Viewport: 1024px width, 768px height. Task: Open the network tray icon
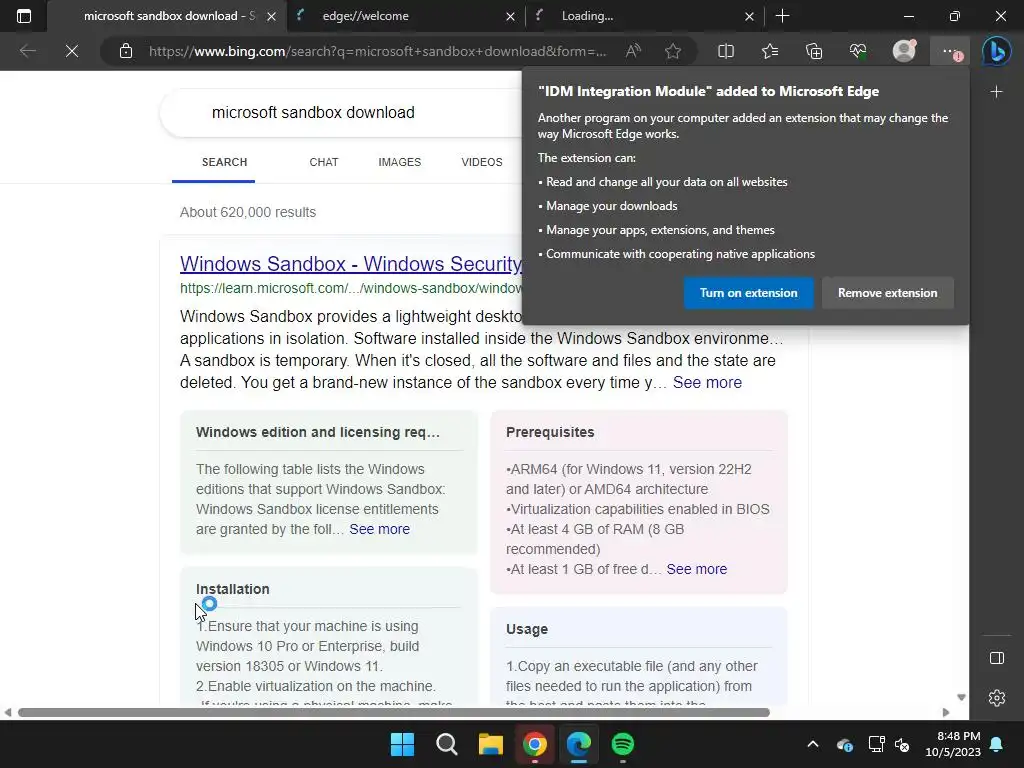tap(876, 744)
